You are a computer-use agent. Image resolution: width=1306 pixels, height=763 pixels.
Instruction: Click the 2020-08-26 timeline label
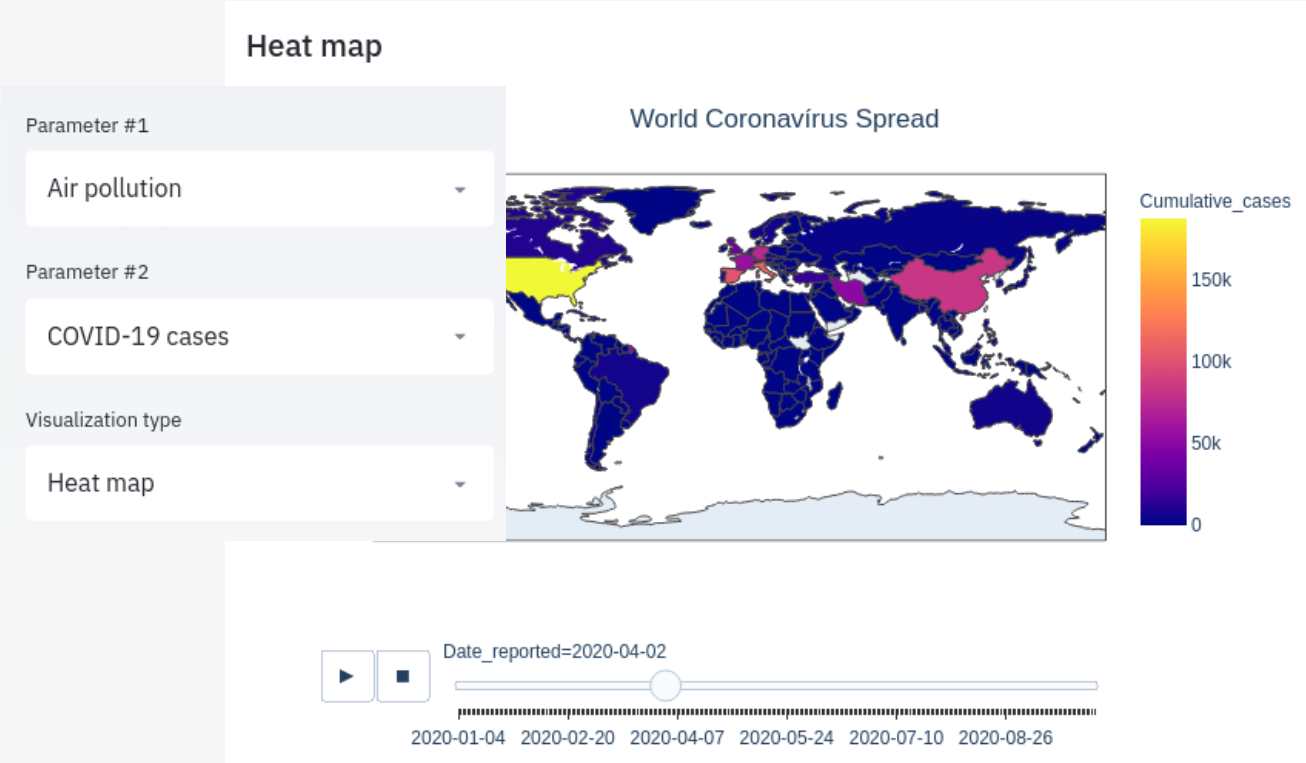click(x=1005, y=738)
